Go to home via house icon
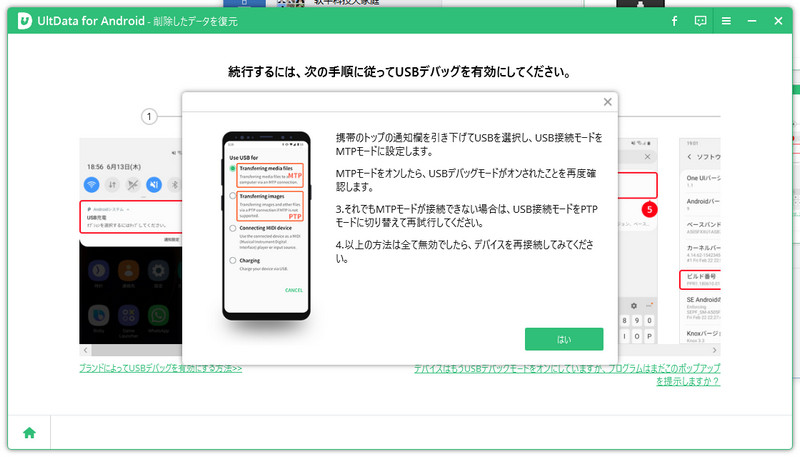 pos(29,433)
